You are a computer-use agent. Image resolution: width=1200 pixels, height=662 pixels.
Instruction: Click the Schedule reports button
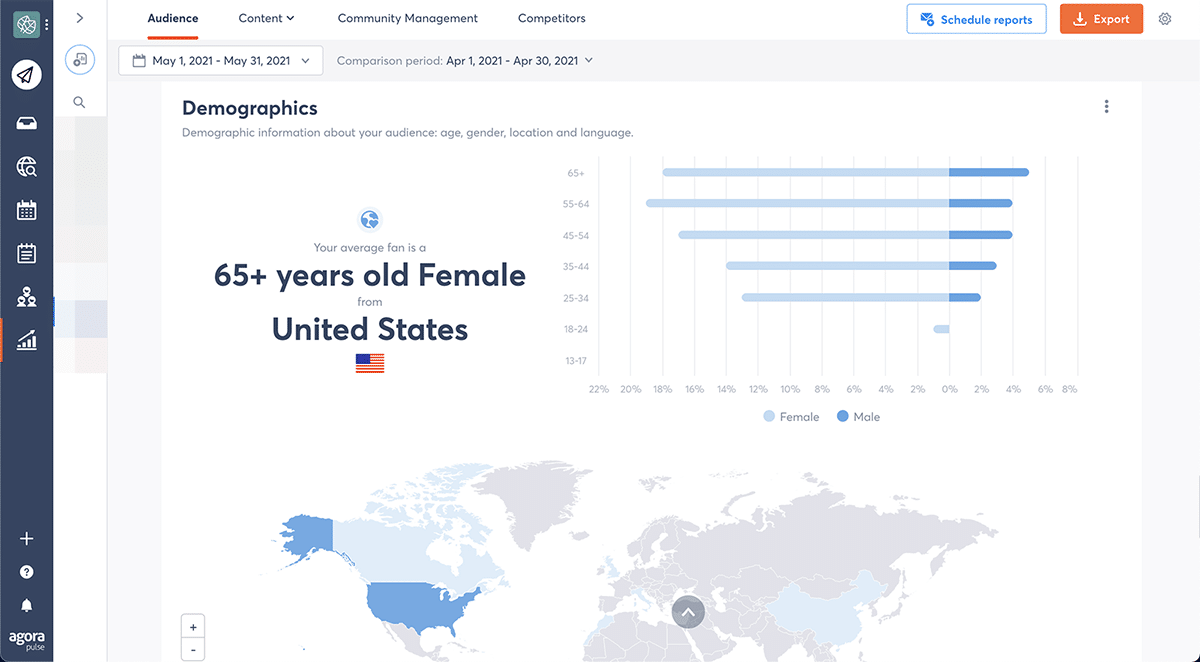[976, 19]
